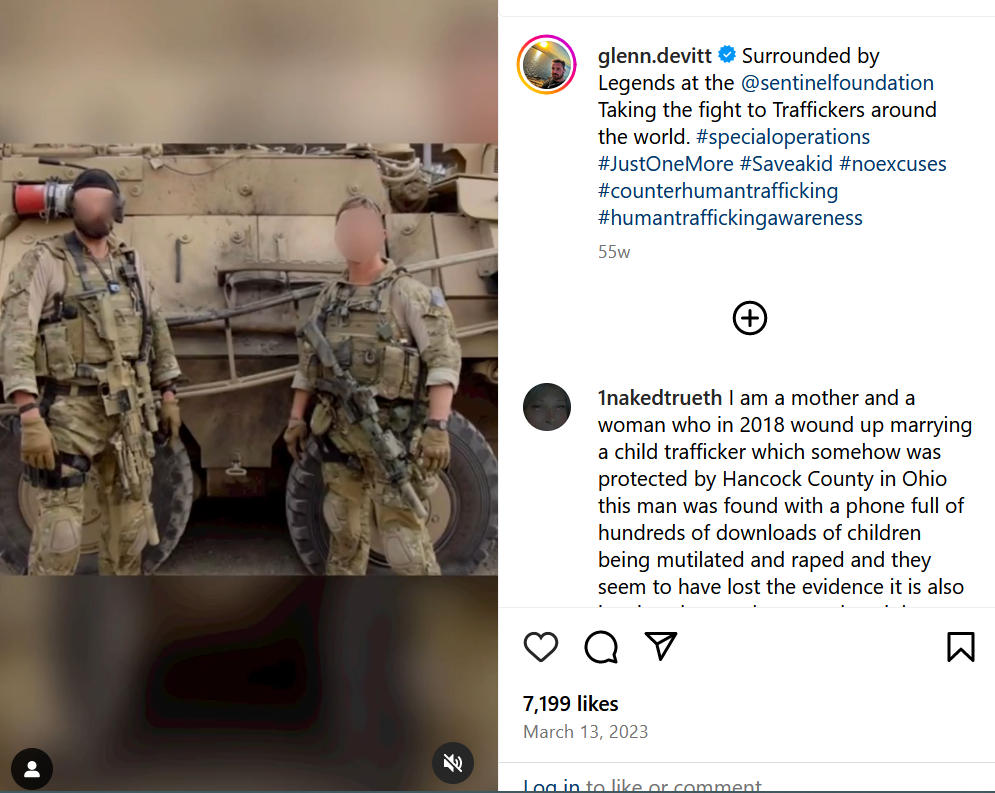
Task: Open the glenn.devitt username link
Action: click(654, 56)
